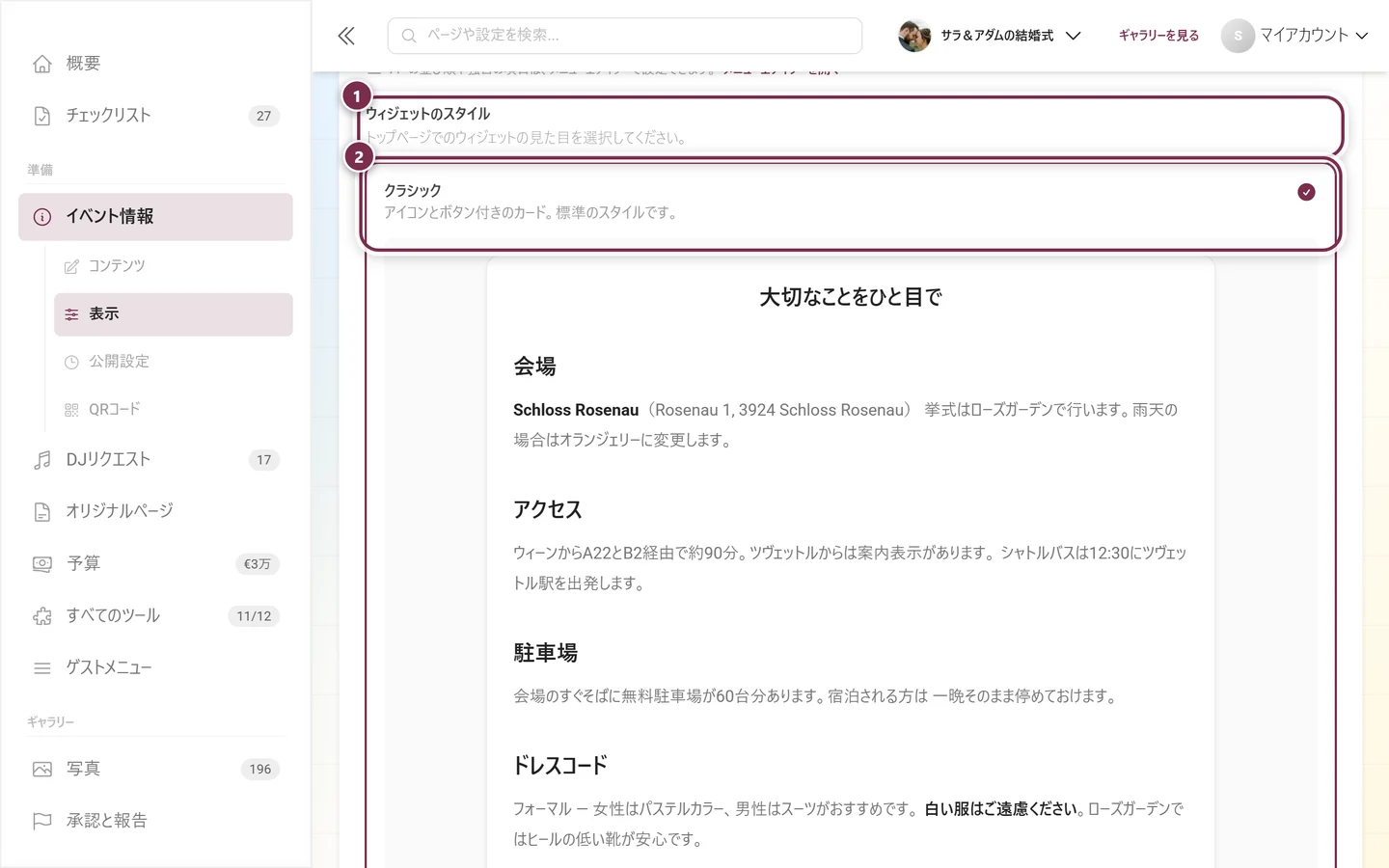1389x868 pixels.
Task: Open the 公開設定 sub-page
Action: [x=174, y=362]
